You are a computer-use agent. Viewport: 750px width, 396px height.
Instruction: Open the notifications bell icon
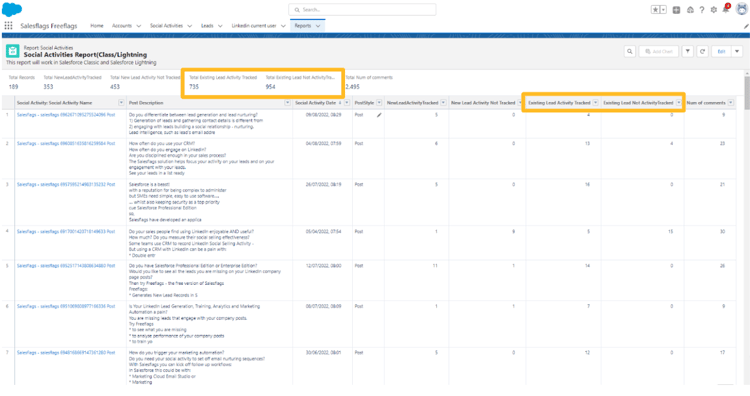[726, 9]
